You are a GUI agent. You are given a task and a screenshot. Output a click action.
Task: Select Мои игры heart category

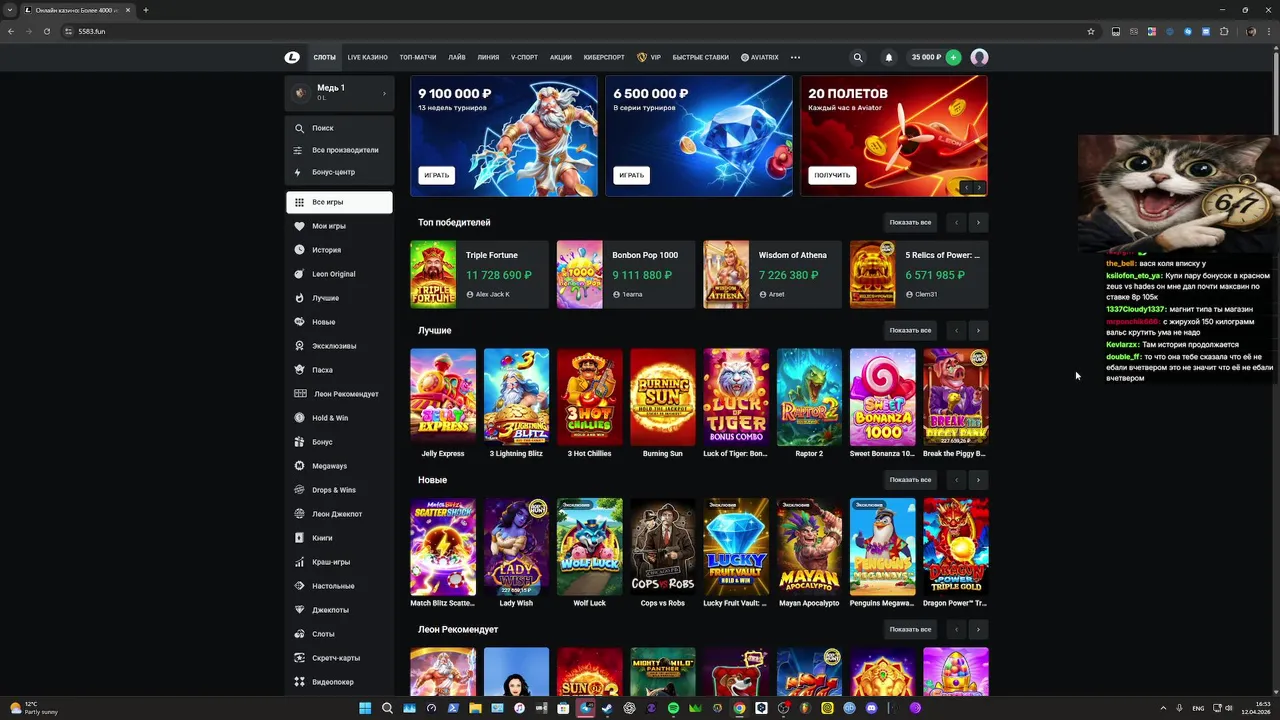(x=339, y=226)
